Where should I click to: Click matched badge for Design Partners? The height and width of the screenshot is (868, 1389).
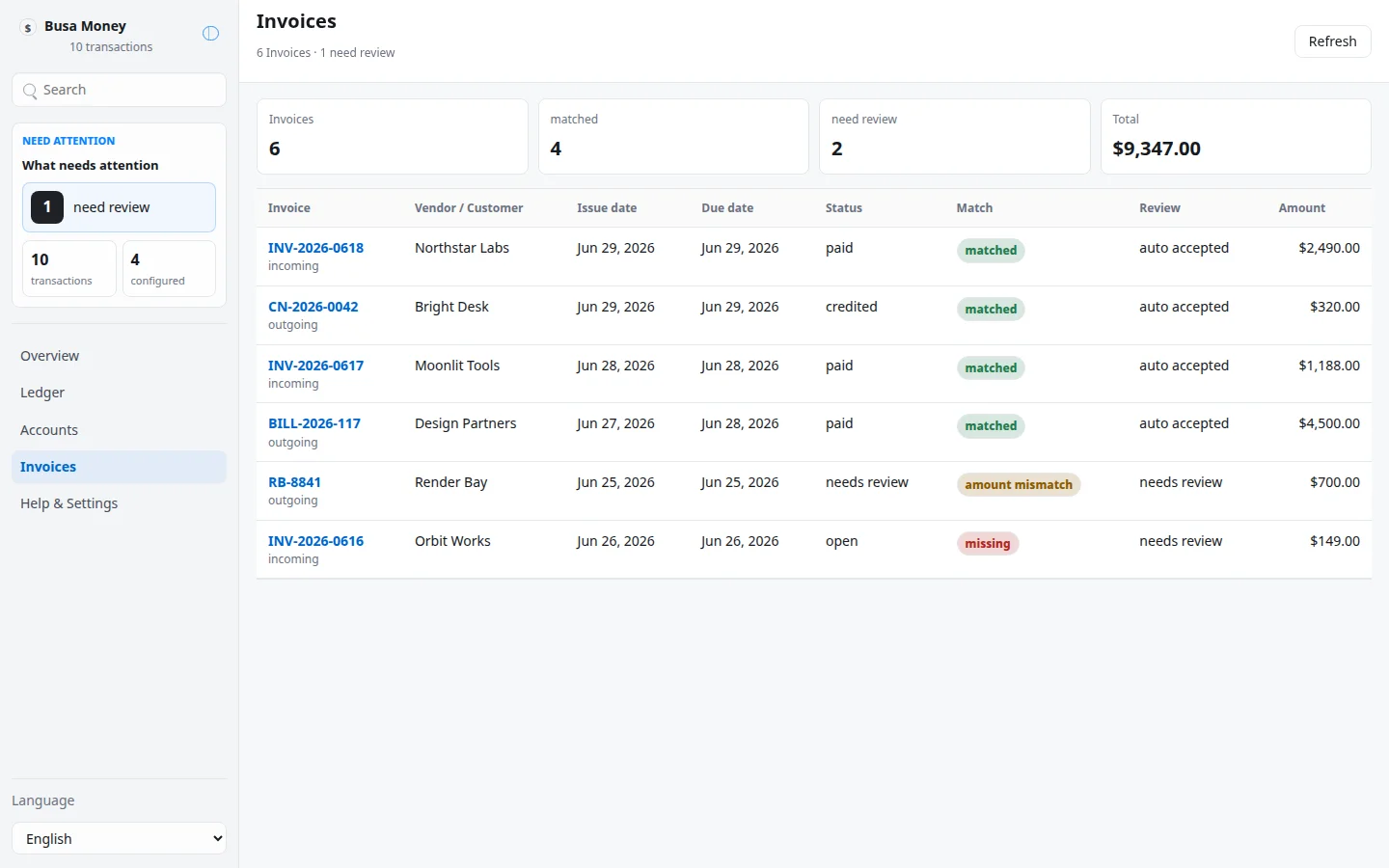point(991,426)
